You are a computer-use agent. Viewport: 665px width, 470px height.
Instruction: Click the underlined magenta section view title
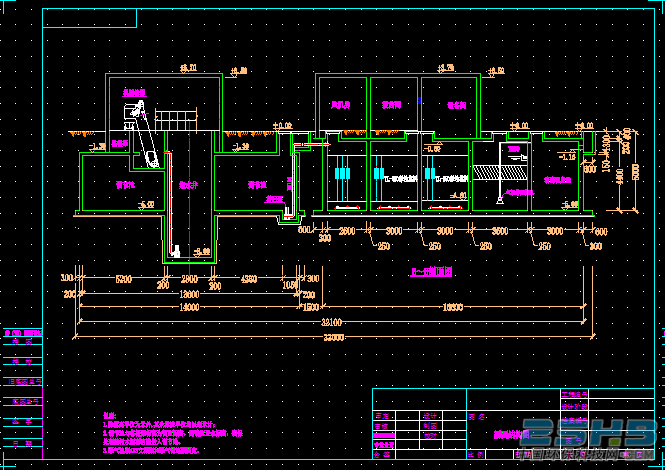(x=431, y=272)
